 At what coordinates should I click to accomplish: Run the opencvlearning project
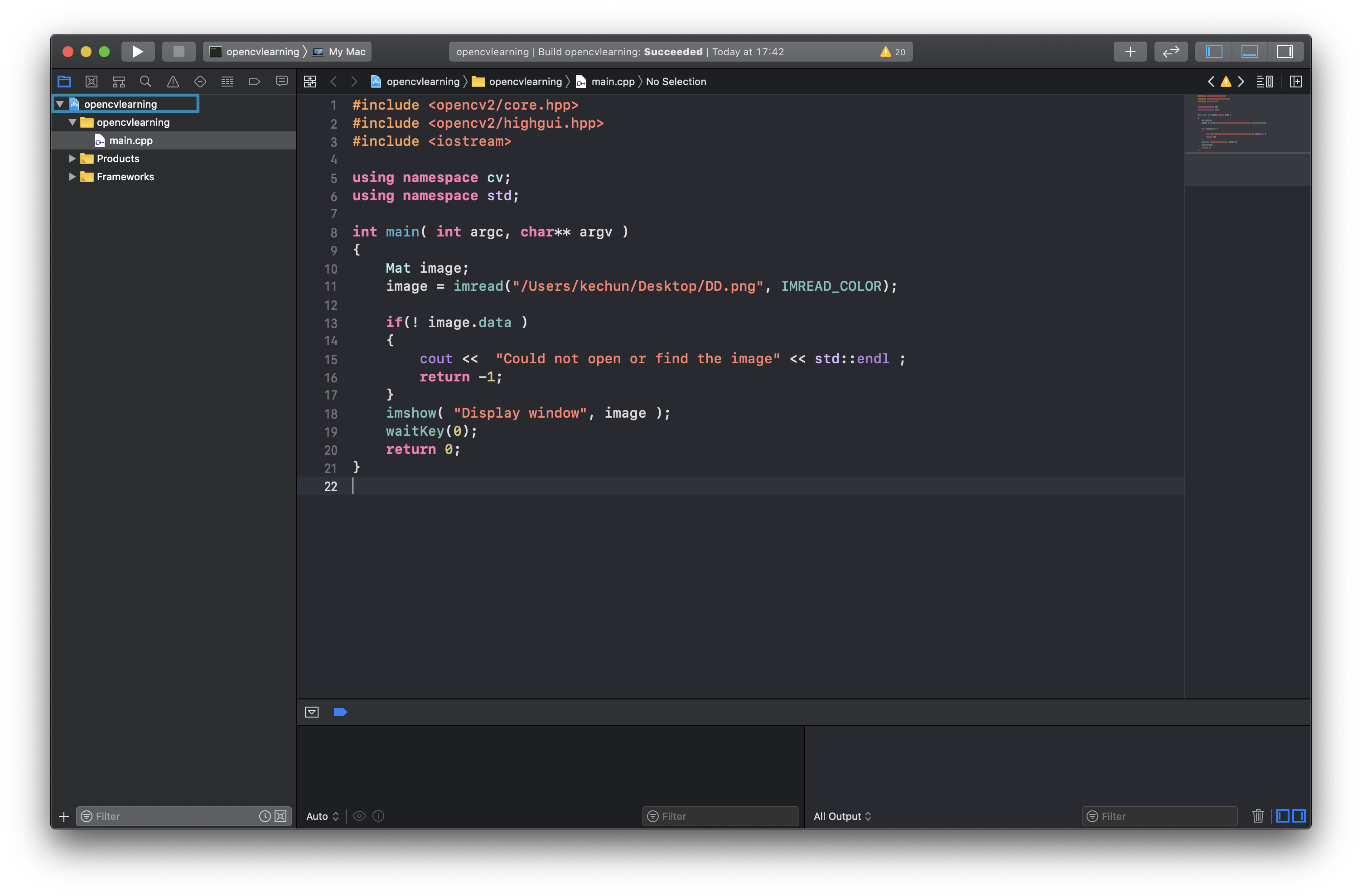[137, 52]
